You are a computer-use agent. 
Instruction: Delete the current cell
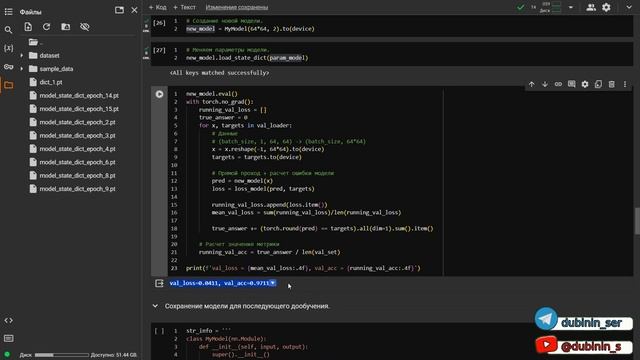[611, 84]
